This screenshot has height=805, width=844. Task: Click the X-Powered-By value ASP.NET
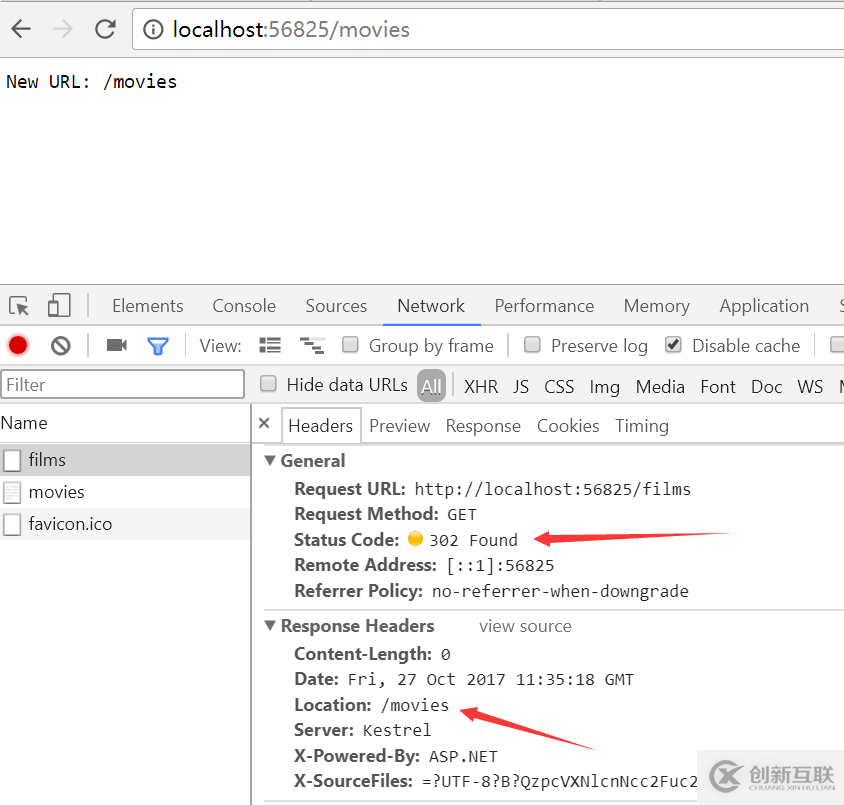pyautogui.click(x=463, y=757)
